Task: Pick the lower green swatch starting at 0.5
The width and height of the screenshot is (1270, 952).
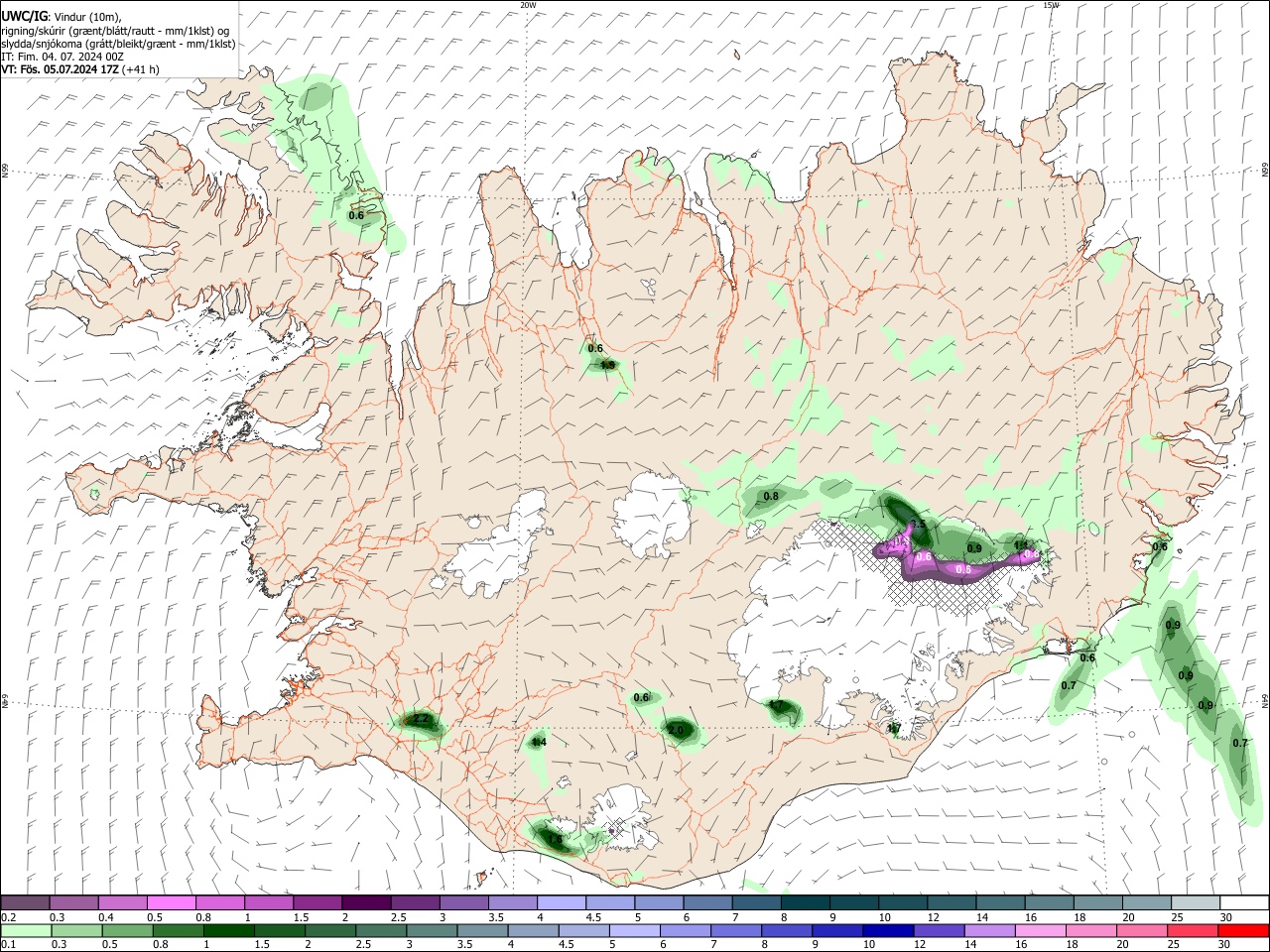Action: click(x=127, y=930)
